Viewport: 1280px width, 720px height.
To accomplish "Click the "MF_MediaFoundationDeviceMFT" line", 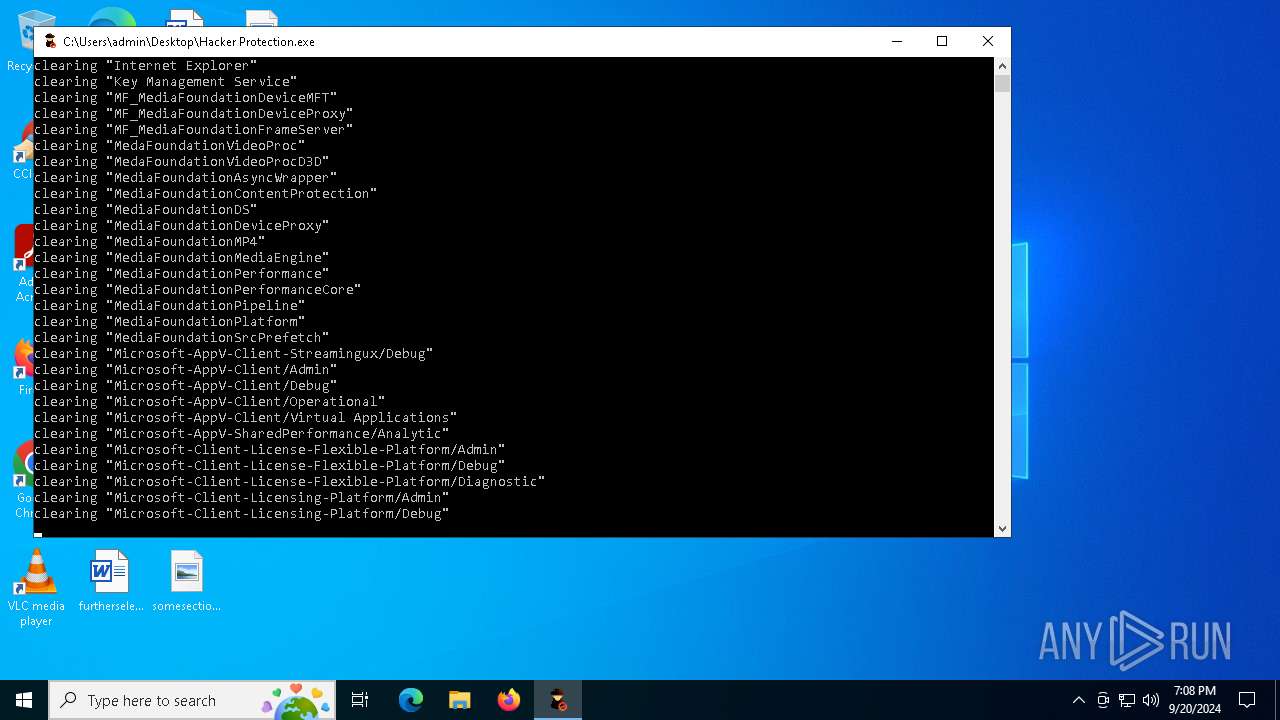I will 186,97.
